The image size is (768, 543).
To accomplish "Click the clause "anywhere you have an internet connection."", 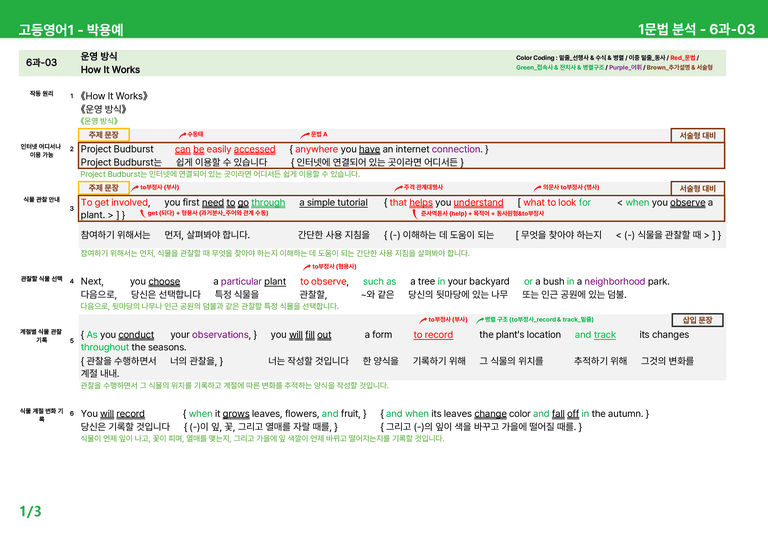I will [x=389, y=149].
